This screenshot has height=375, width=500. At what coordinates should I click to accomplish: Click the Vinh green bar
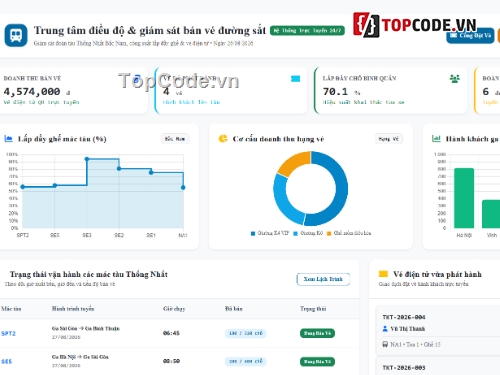tap(491, 214)
